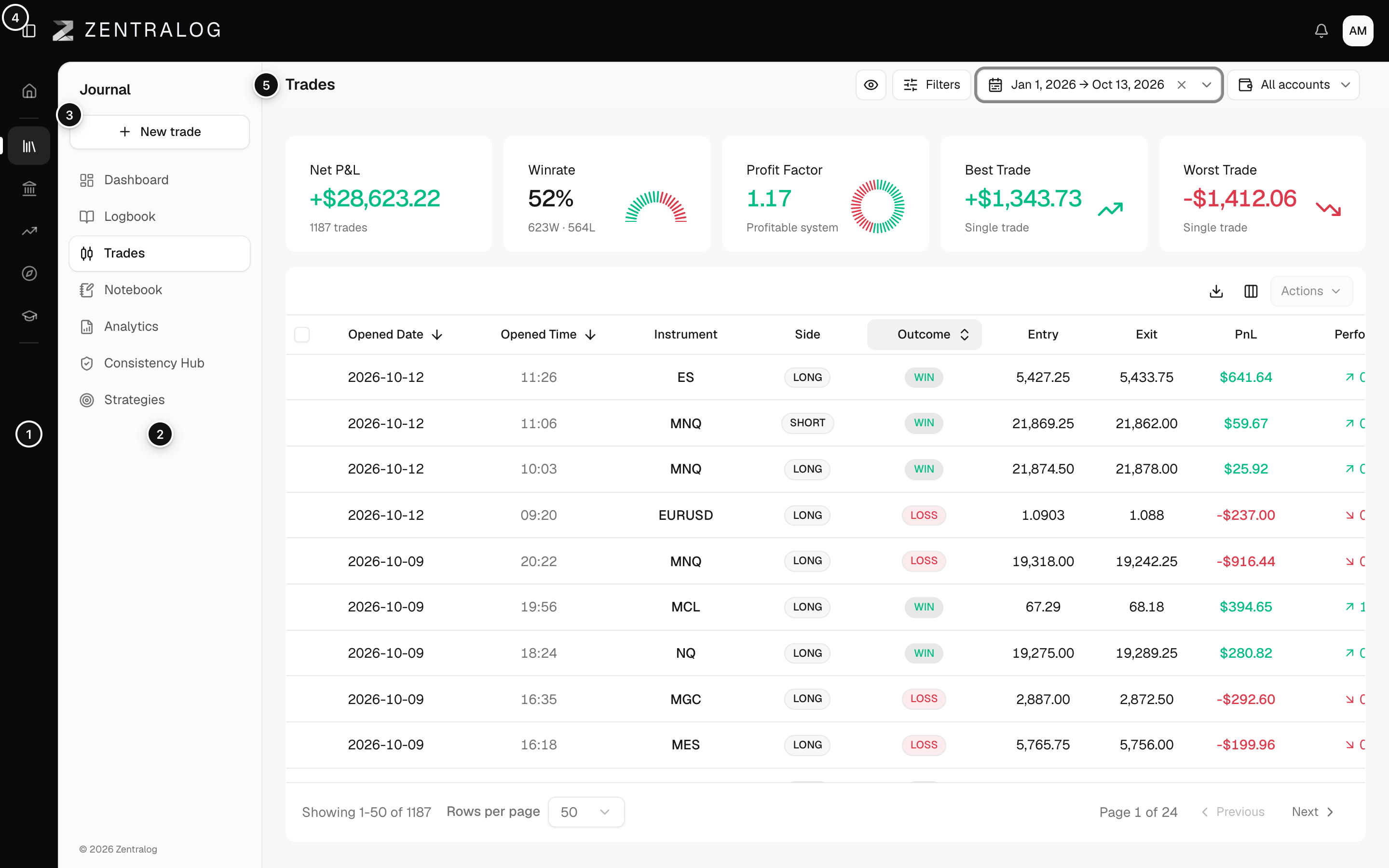
Task: Toggle the eye visibility button
Action: tap(871, 85)
